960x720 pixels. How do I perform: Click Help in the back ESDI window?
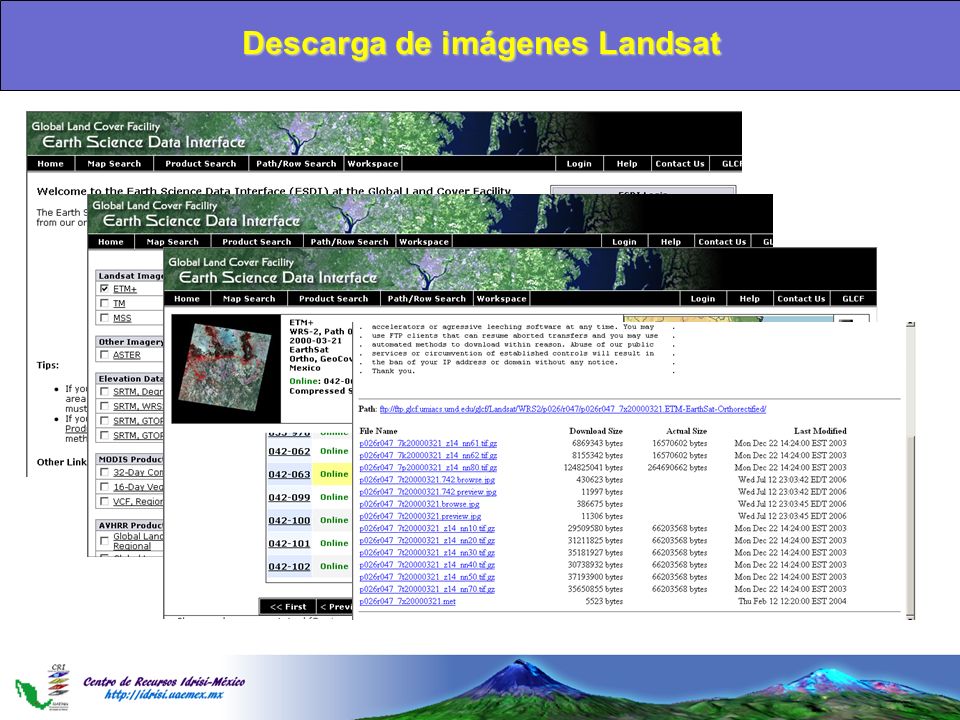(627, 163)
